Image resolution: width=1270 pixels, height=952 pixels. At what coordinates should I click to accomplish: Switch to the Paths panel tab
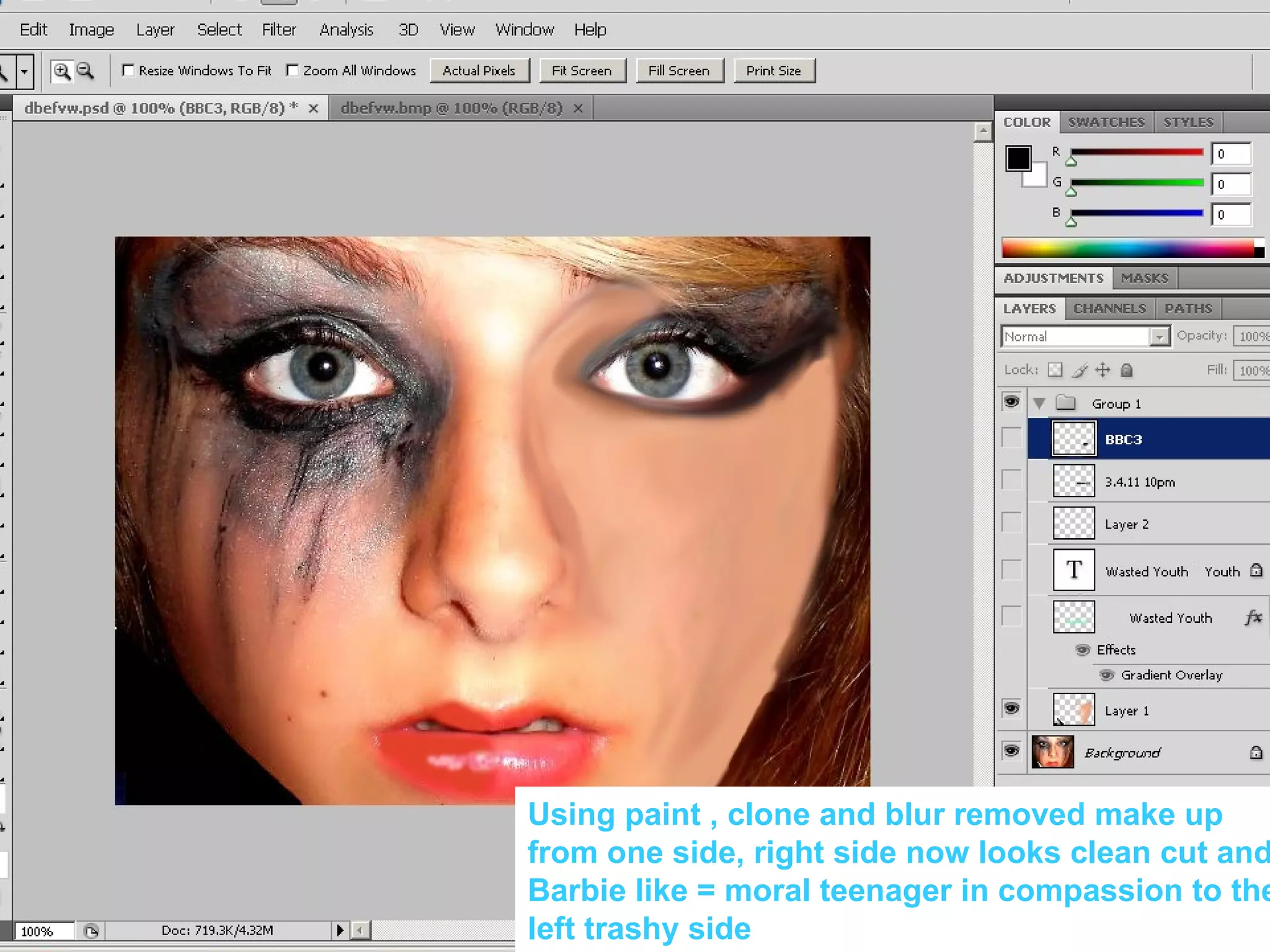tap(1188, 309)
